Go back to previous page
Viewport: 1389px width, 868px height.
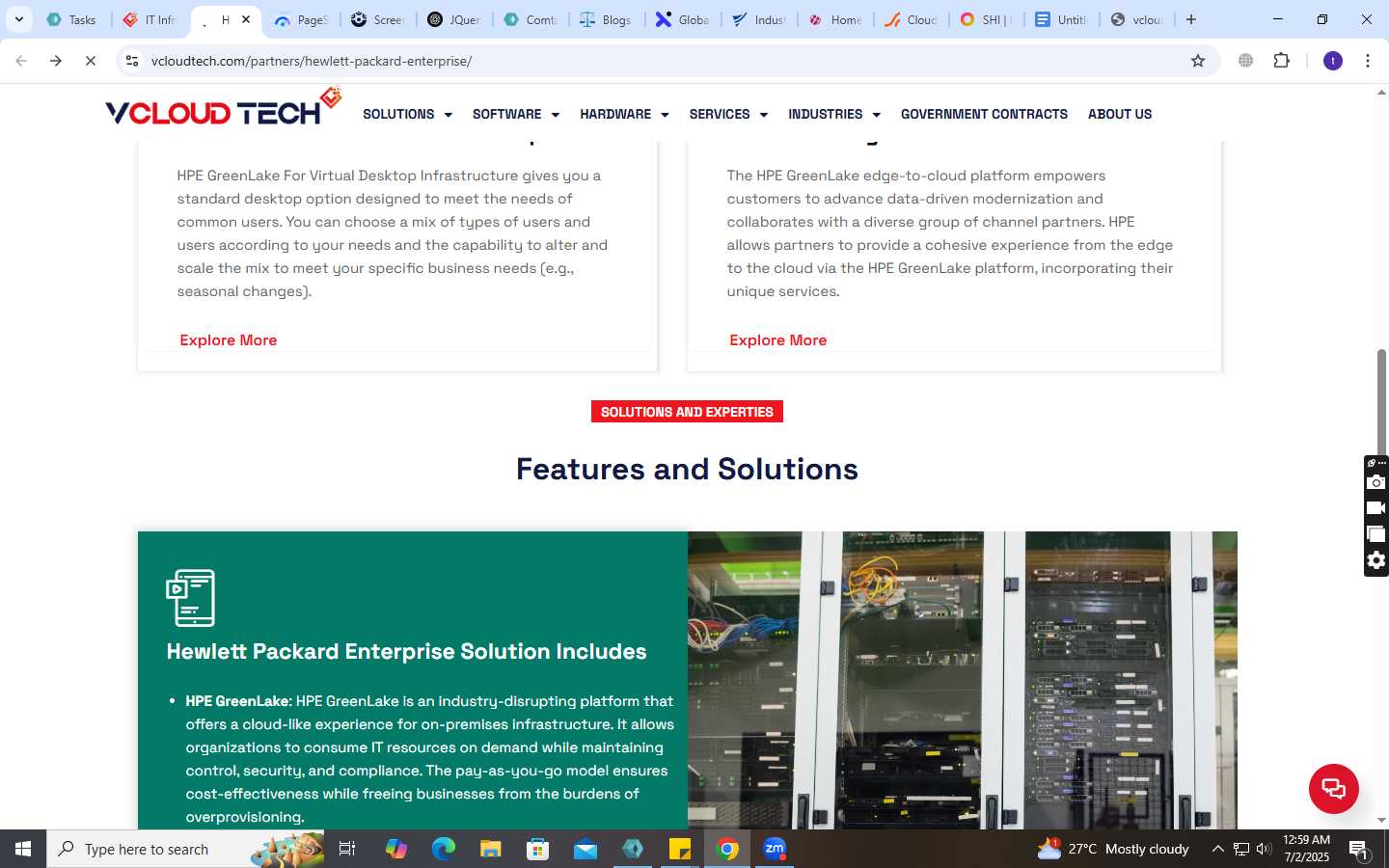pos(21,61)
